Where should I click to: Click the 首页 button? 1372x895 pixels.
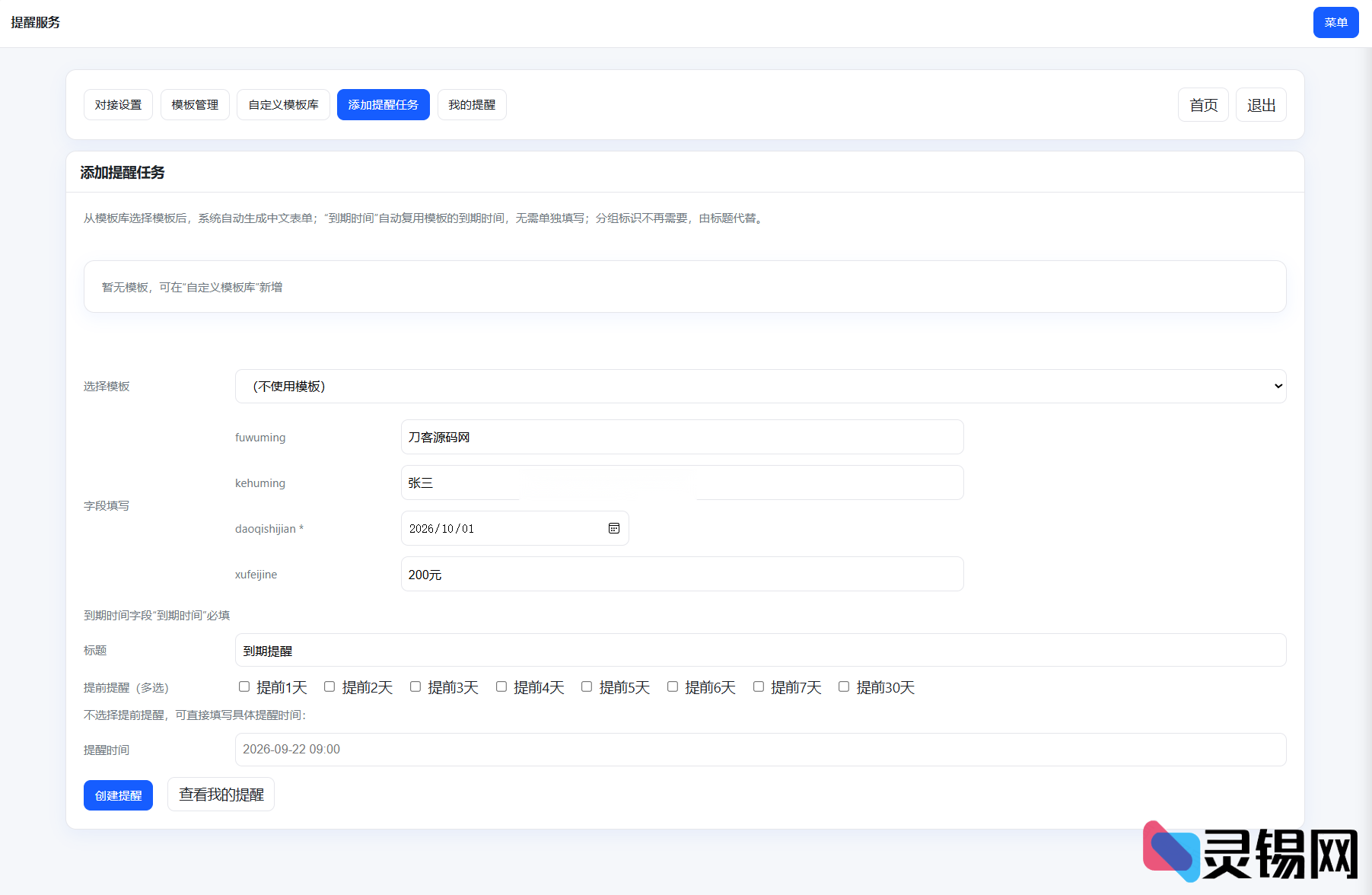point(1203,104)
